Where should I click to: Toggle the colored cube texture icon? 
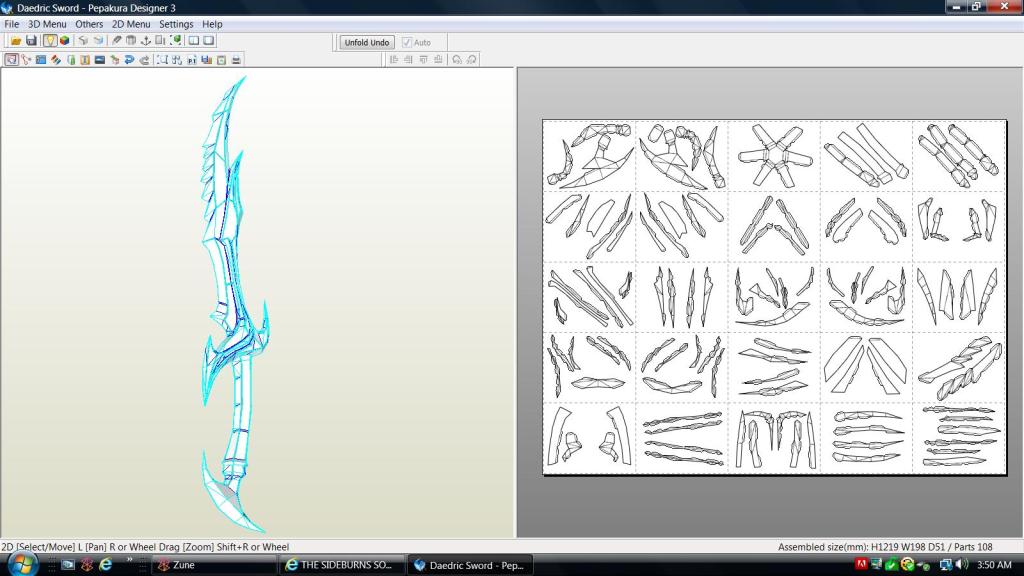(x=65, y=40)
